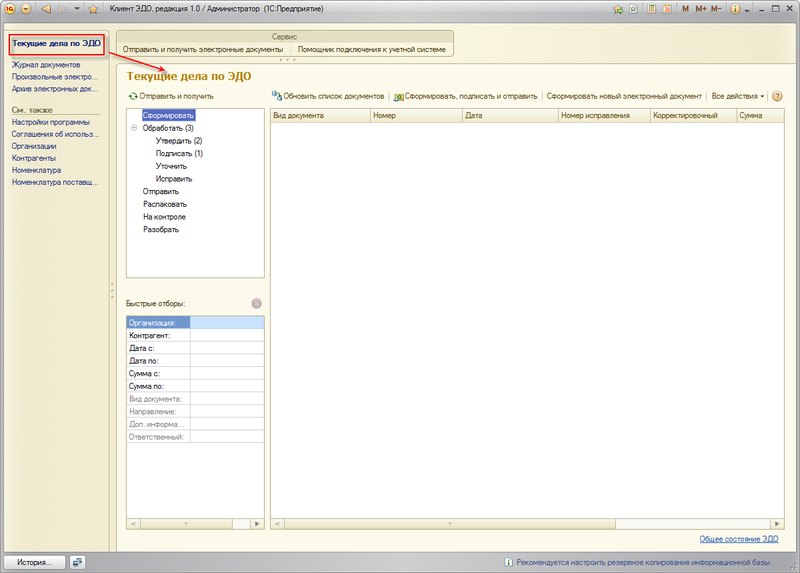Click Отправить и получить button

[x=170, y=96]
